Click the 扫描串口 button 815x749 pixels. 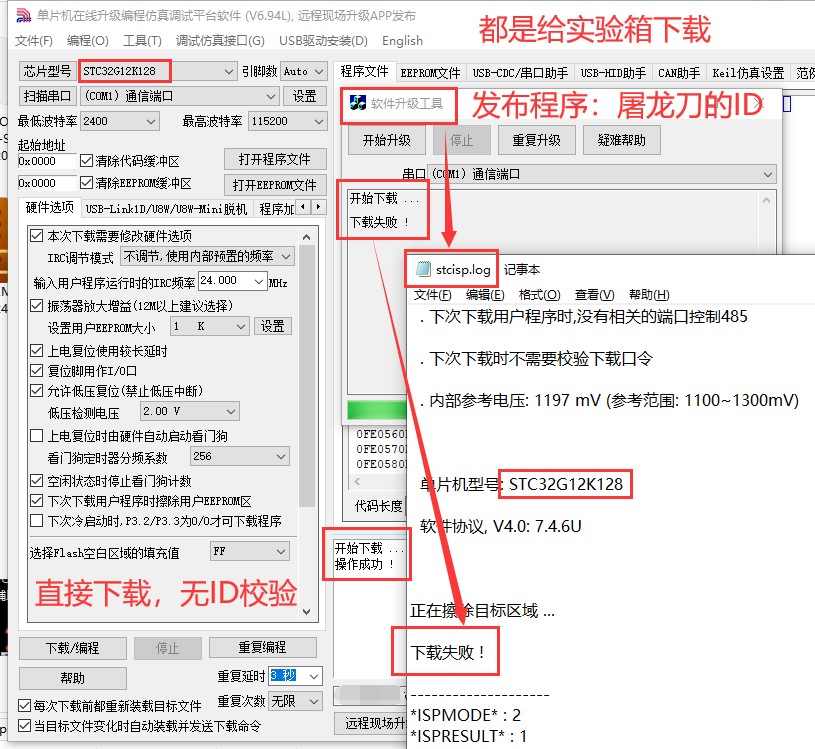(47, 96)
